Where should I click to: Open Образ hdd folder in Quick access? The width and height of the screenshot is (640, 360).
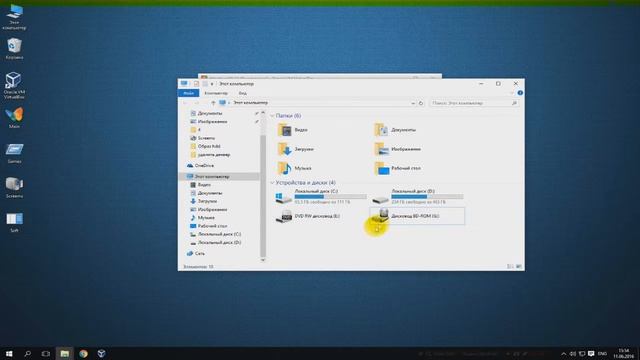tap(205, 146)
